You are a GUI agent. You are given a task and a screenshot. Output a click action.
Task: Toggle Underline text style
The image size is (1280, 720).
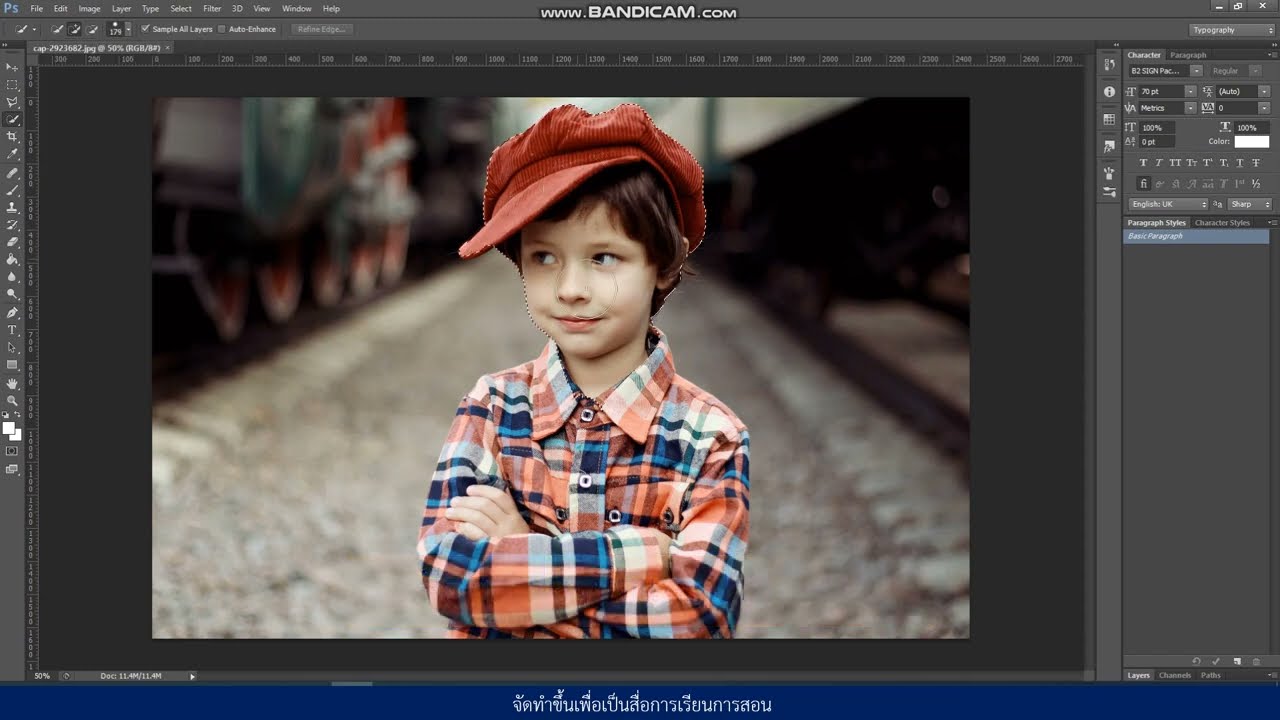click(x=1240, y=163)
